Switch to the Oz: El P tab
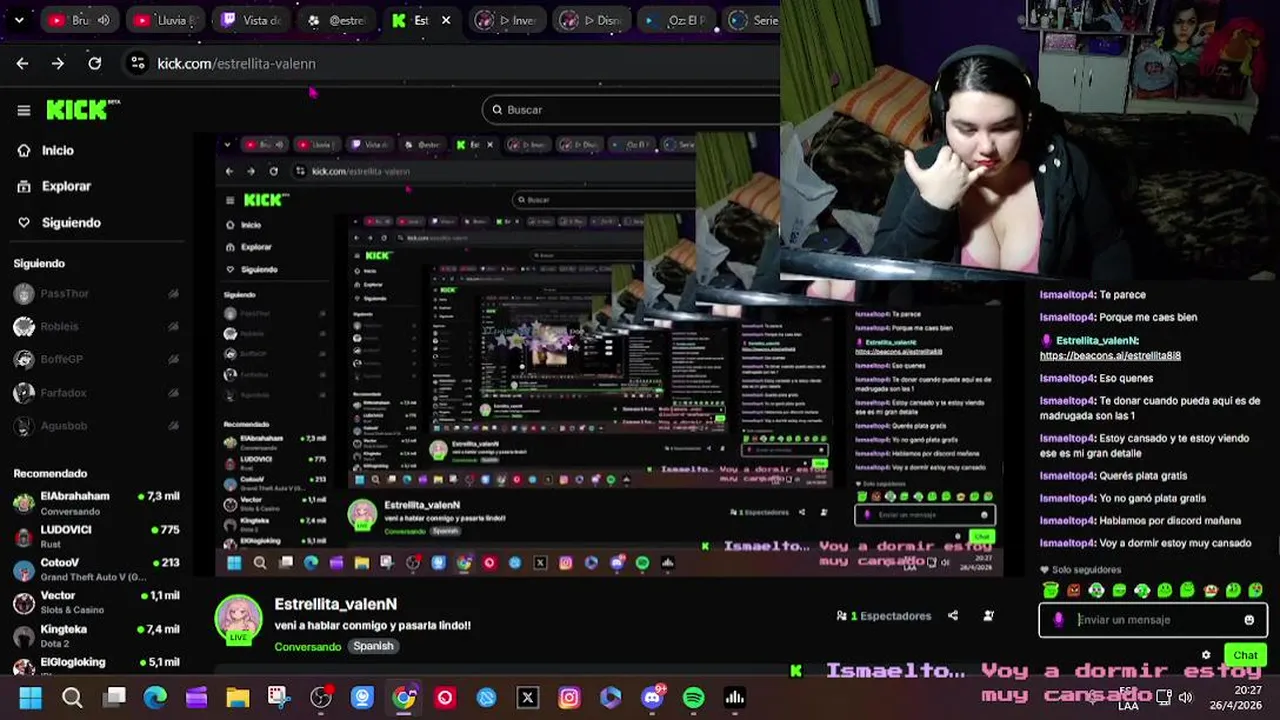 [677, 20]
